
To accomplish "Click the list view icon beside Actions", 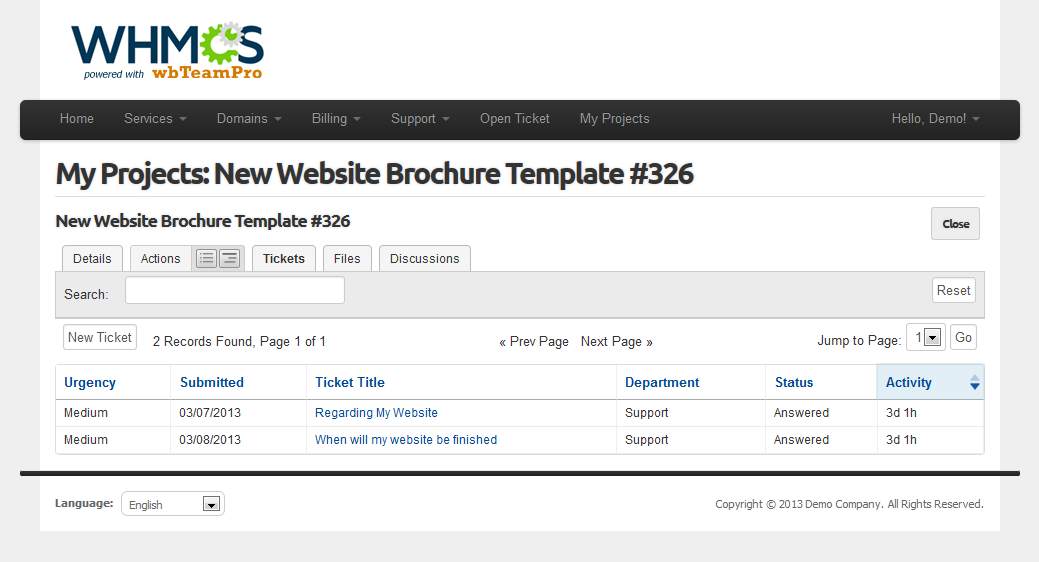I will (x=206, y=259).
